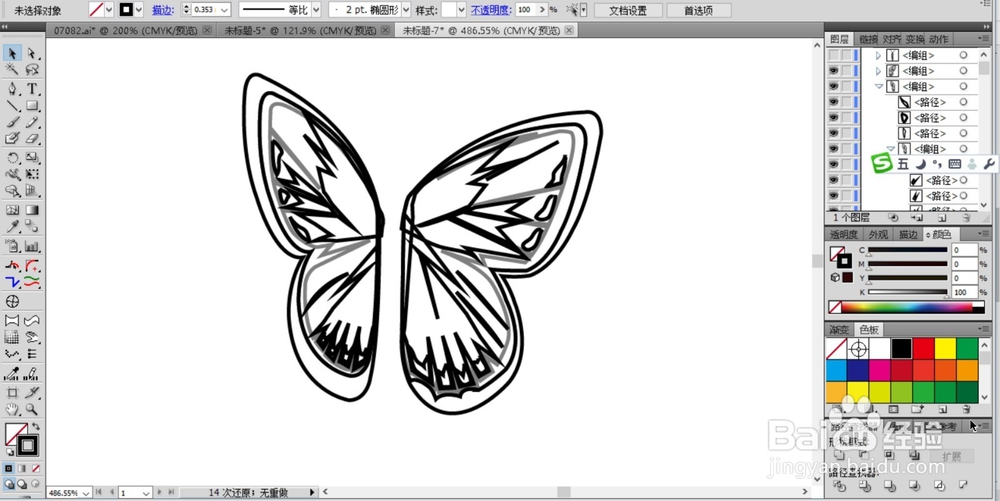
Task: Show the hidden topmost group layer
Action: click(x=834, y=55)
